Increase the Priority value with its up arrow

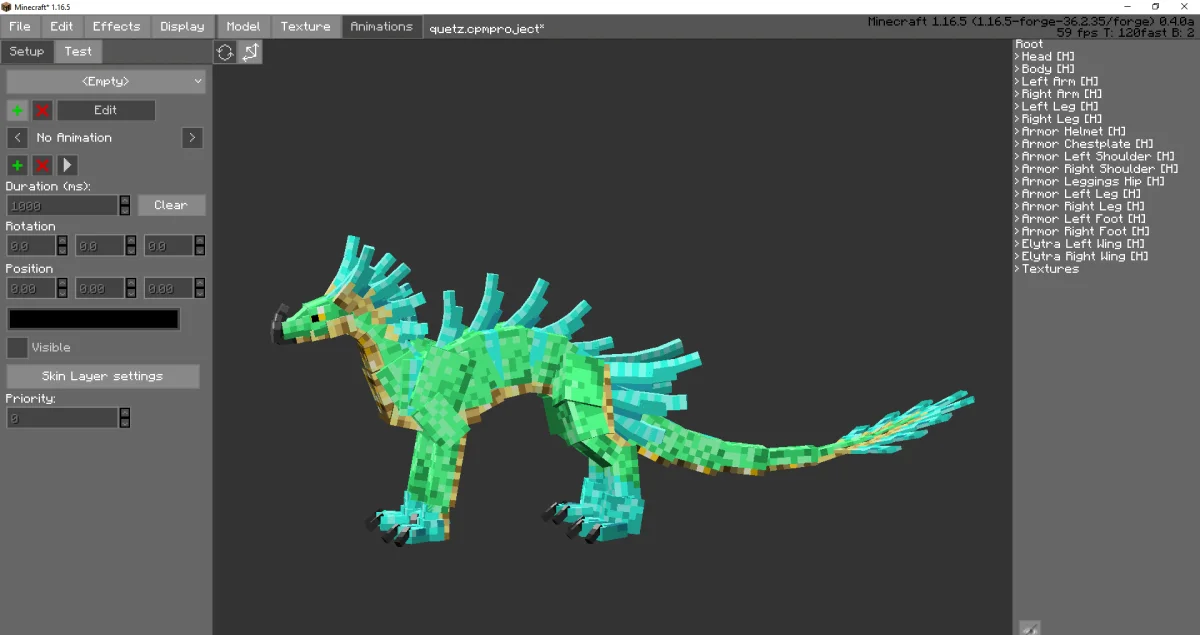point(125,413)
